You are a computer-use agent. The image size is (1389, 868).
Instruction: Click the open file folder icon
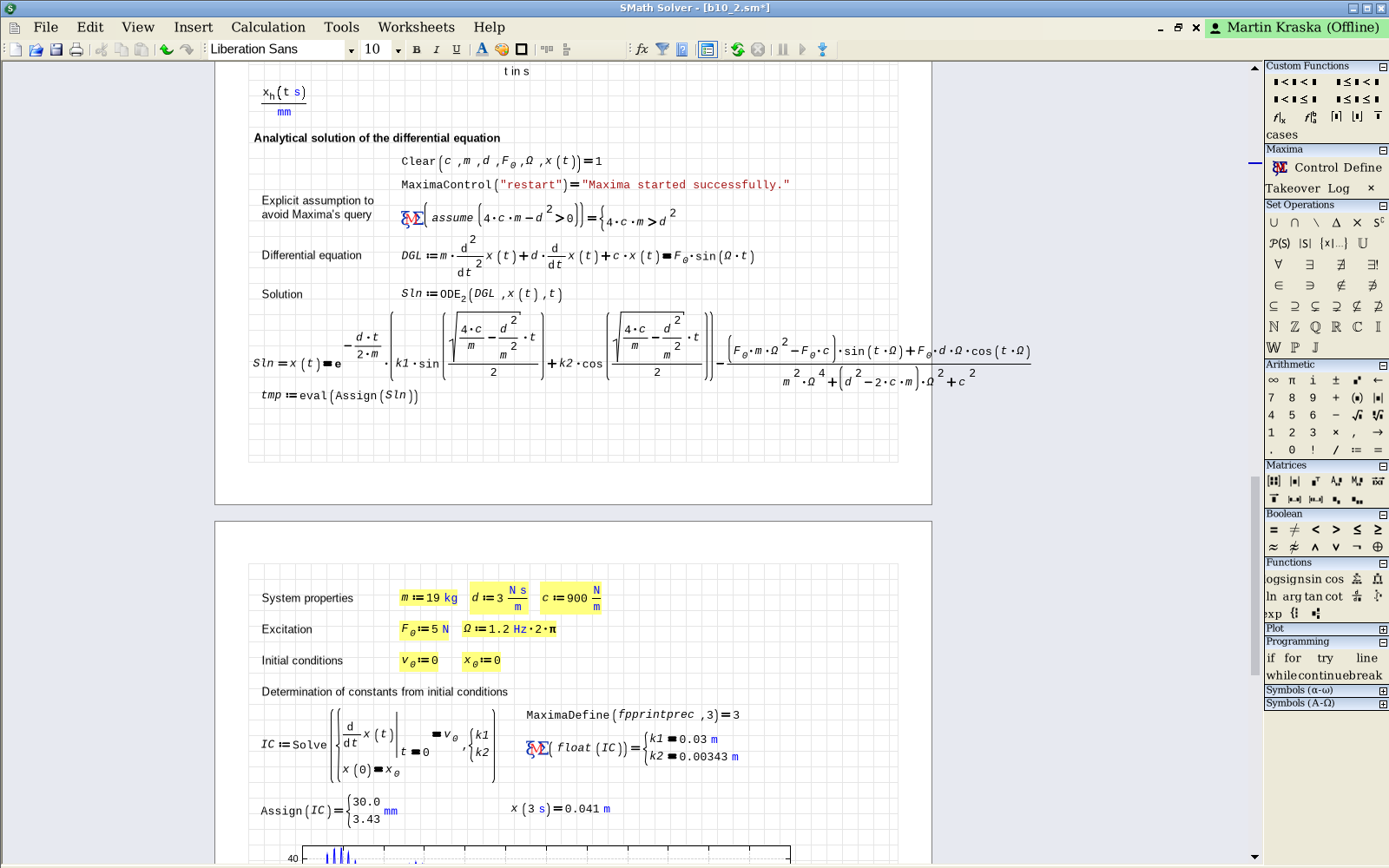click(36, 49)
